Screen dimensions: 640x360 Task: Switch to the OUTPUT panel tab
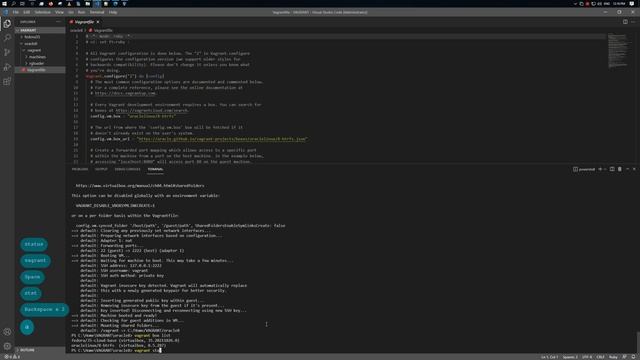101,169
